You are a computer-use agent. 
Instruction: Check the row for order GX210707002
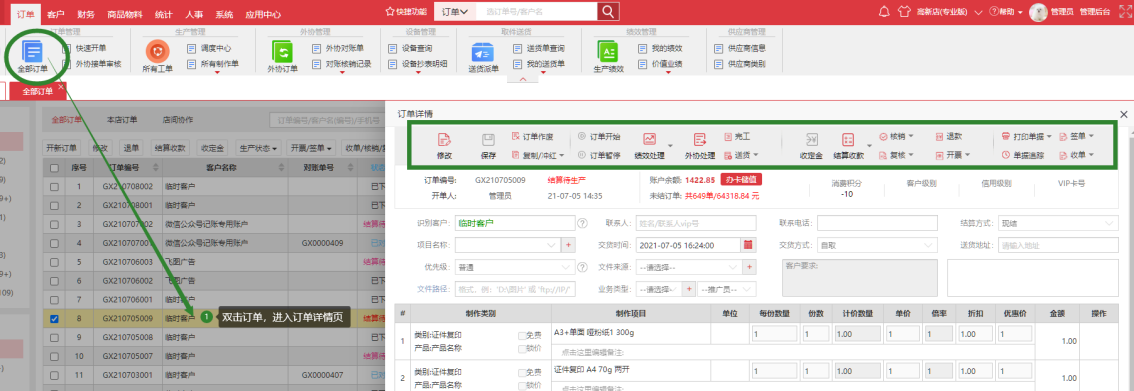[x=54, y=224]
